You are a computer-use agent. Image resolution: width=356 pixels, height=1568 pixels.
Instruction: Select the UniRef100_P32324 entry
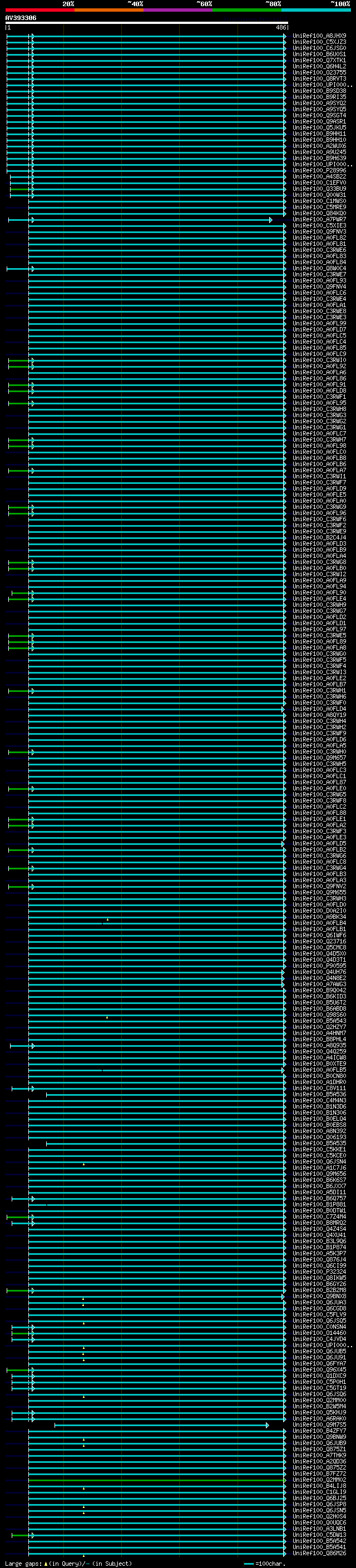point(319,1272)
